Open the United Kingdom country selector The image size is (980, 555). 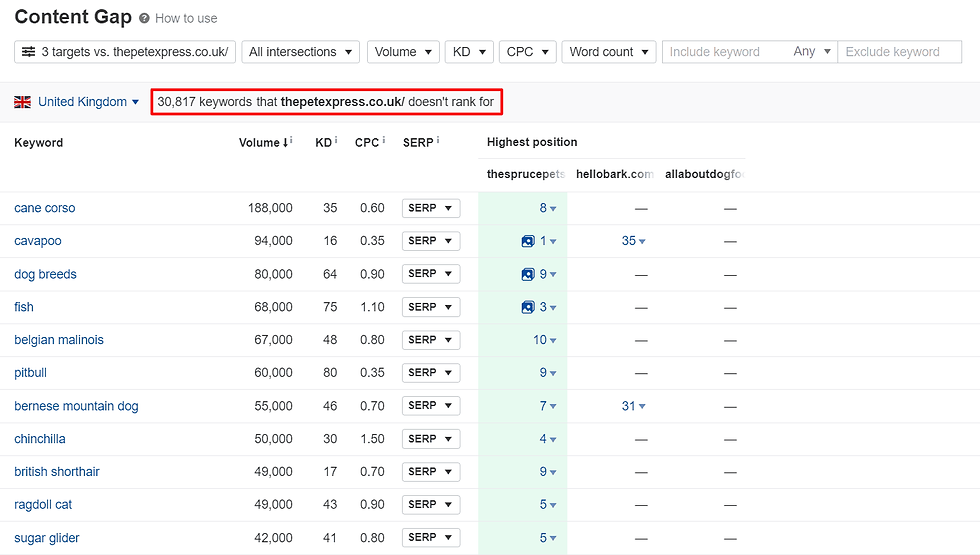(x=88, y=102)
